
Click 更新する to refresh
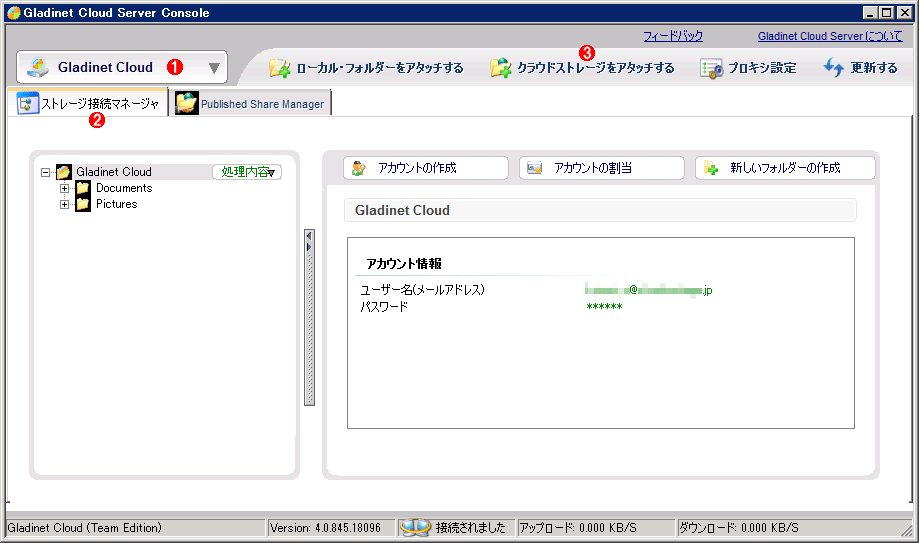[873, 68]
